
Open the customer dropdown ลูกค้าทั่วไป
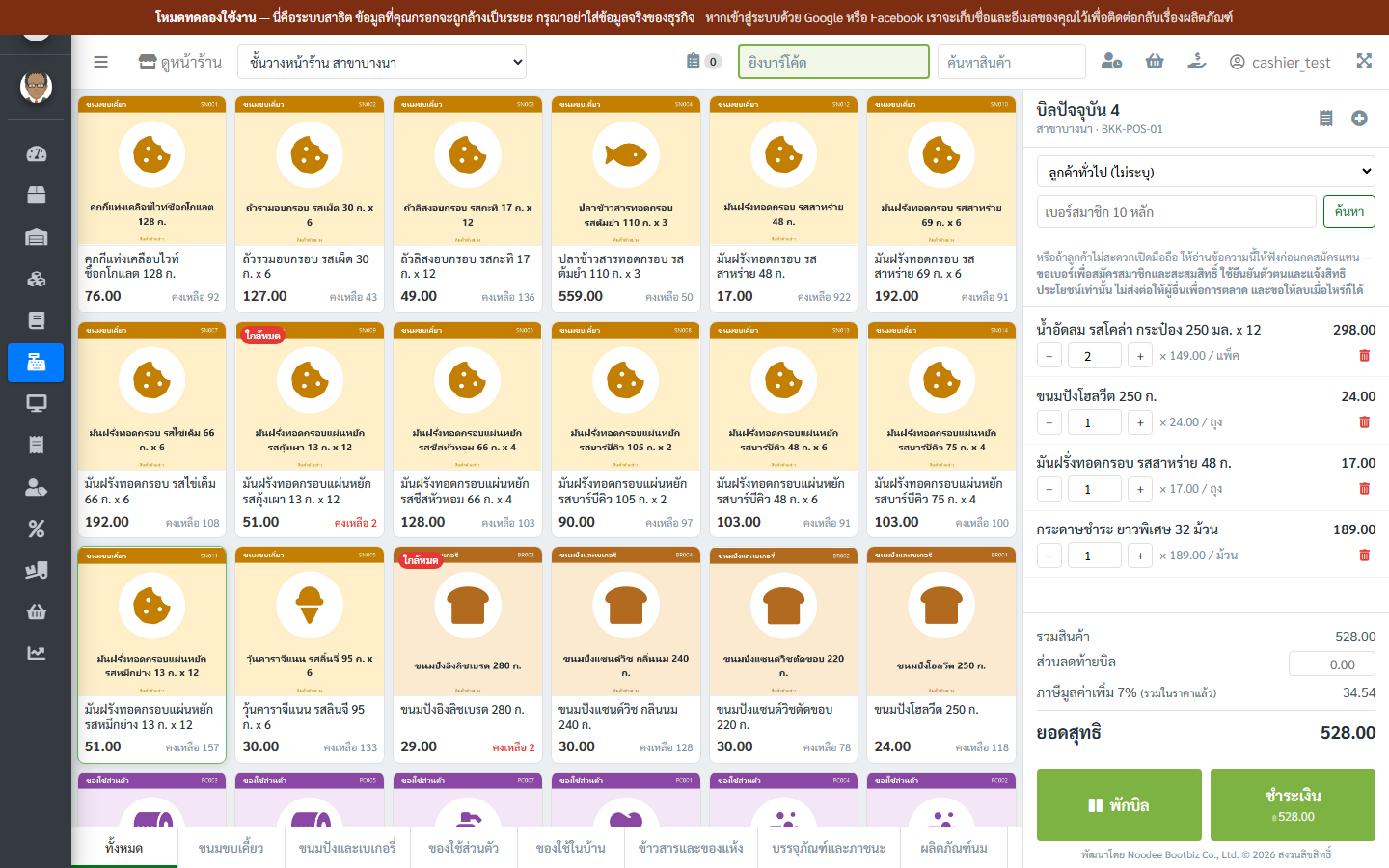click(1206, 172)
